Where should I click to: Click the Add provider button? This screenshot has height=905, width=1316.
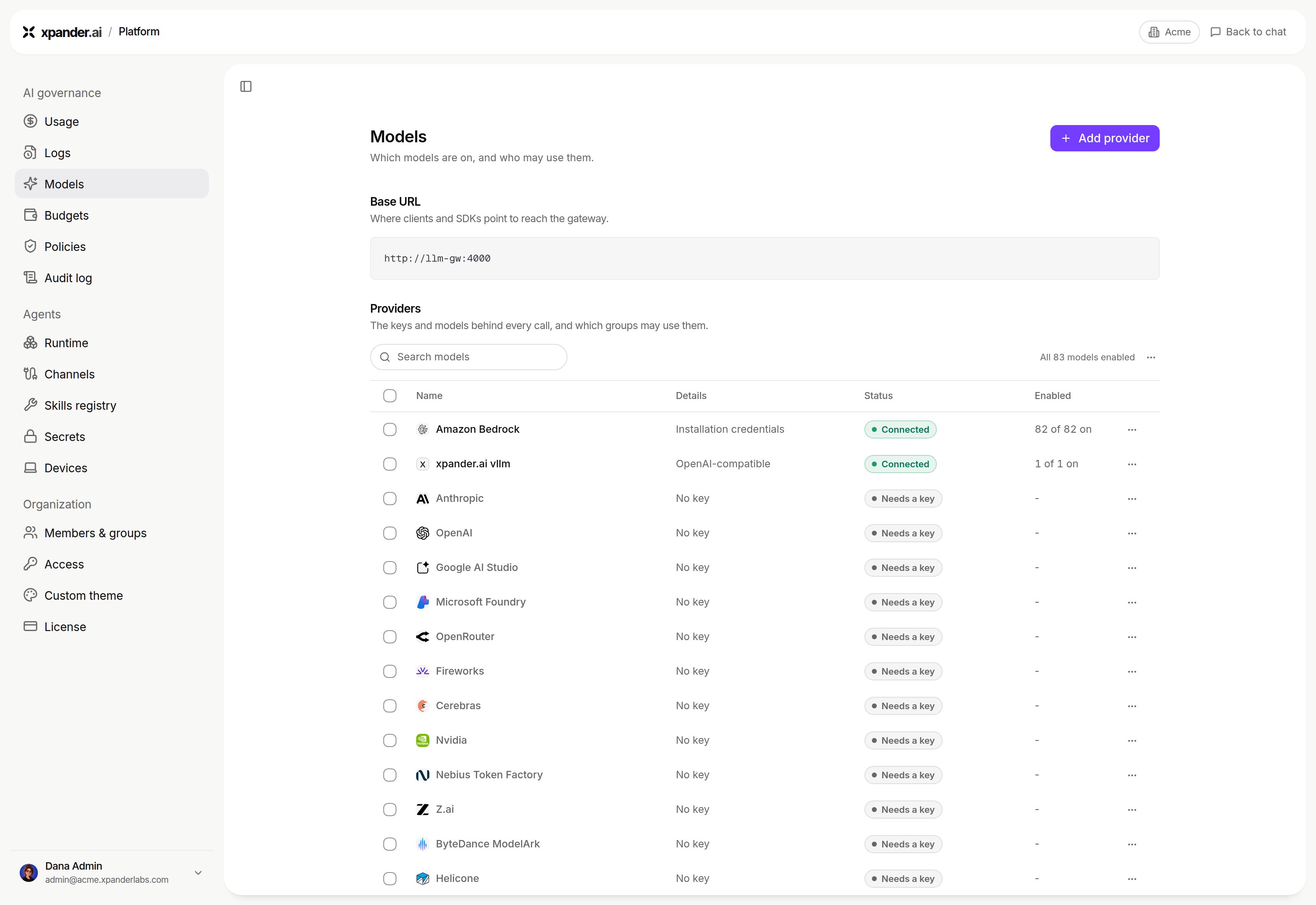pyautogui.click(x=1104, y=138)
